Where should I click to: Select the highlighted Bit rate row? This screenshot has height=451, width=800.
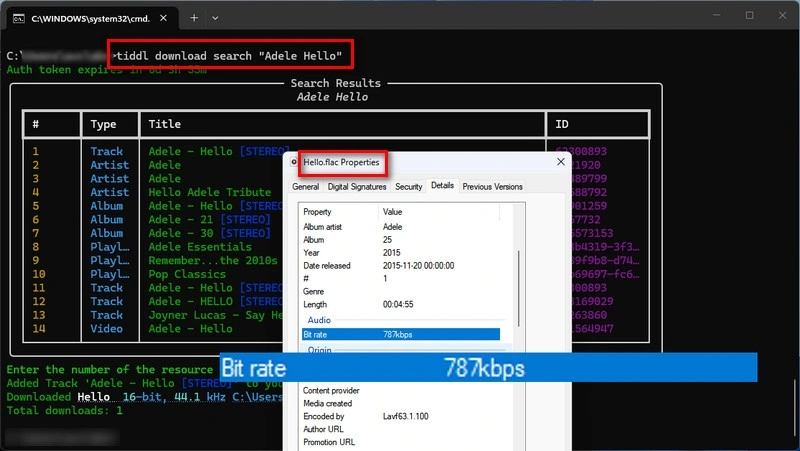pyautogui.click(x=401, y=335)
